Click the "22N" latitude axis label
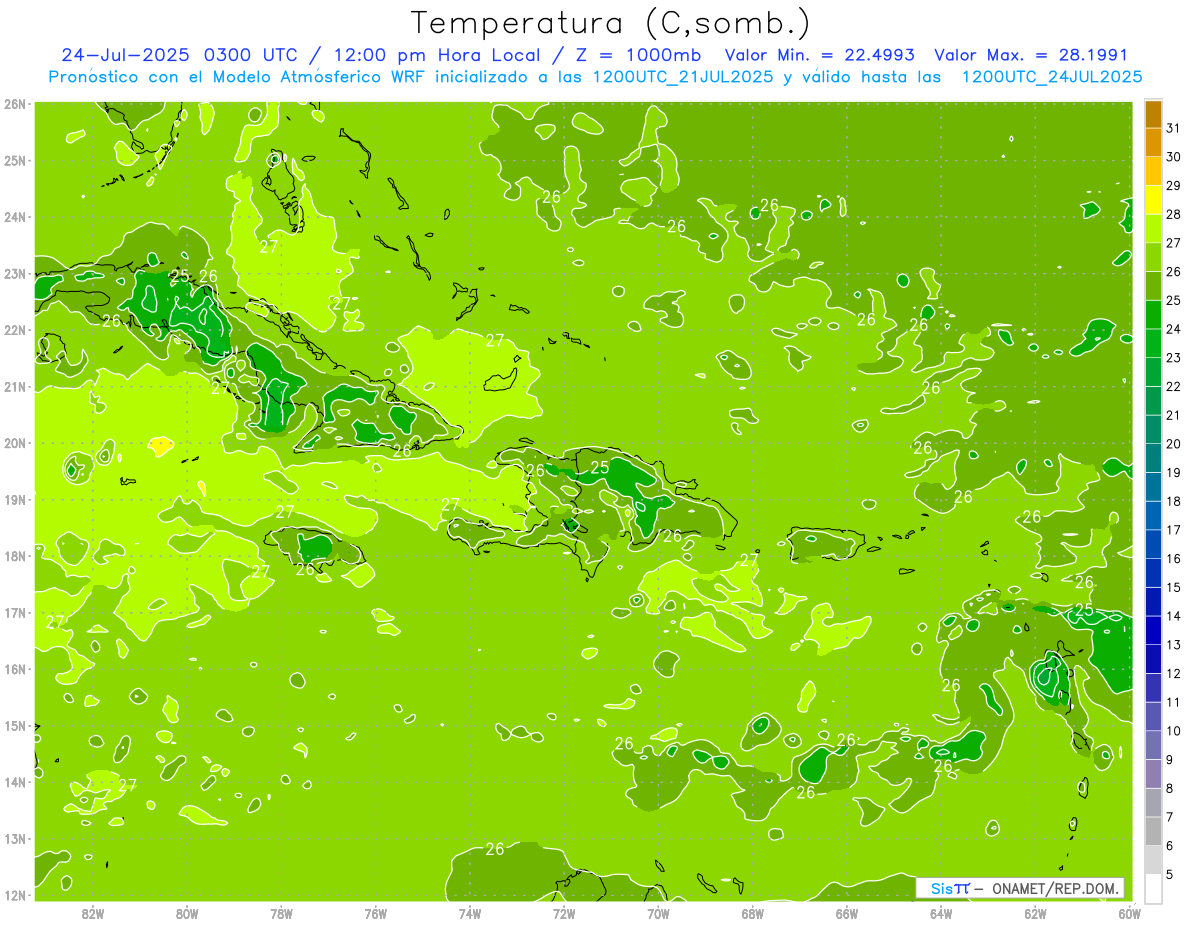Image resolution: width=1200 pixels, height=927 pixels. [x=15, y=330]
